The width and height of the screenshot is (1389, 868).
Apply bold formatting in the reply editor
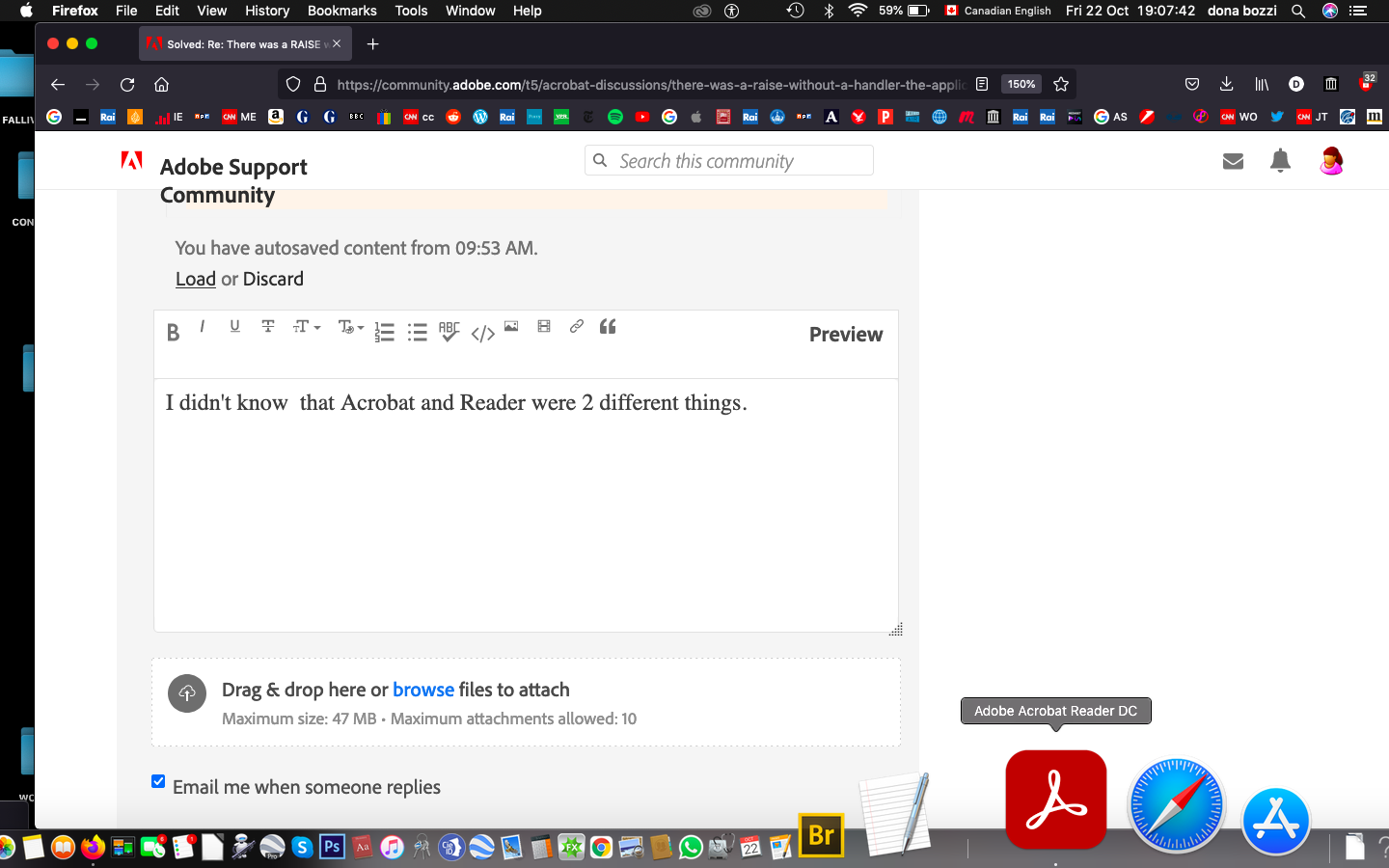click(173, 333)
